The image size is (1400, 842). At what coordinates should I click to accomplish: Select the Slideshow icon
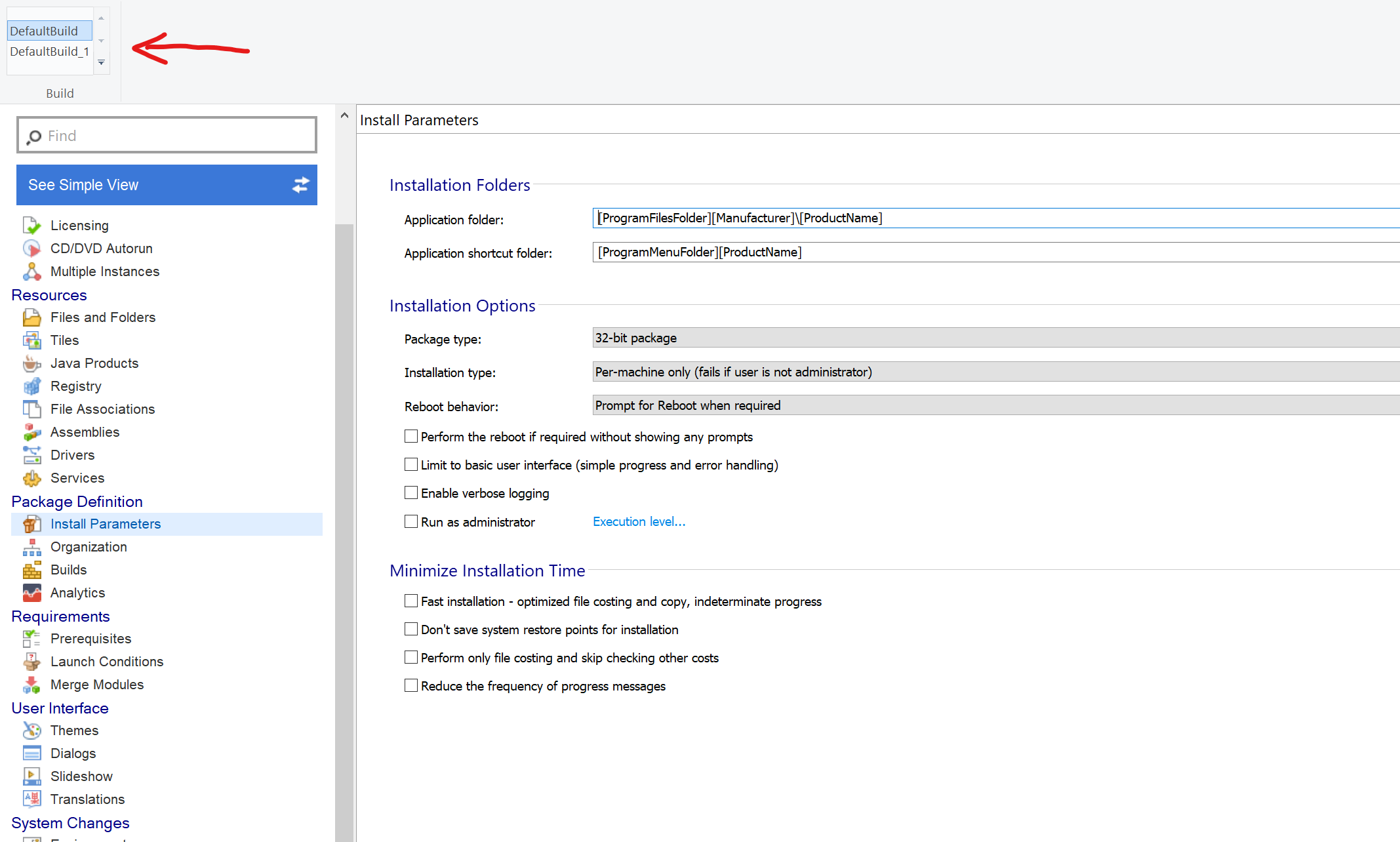[x=31, y=776]
